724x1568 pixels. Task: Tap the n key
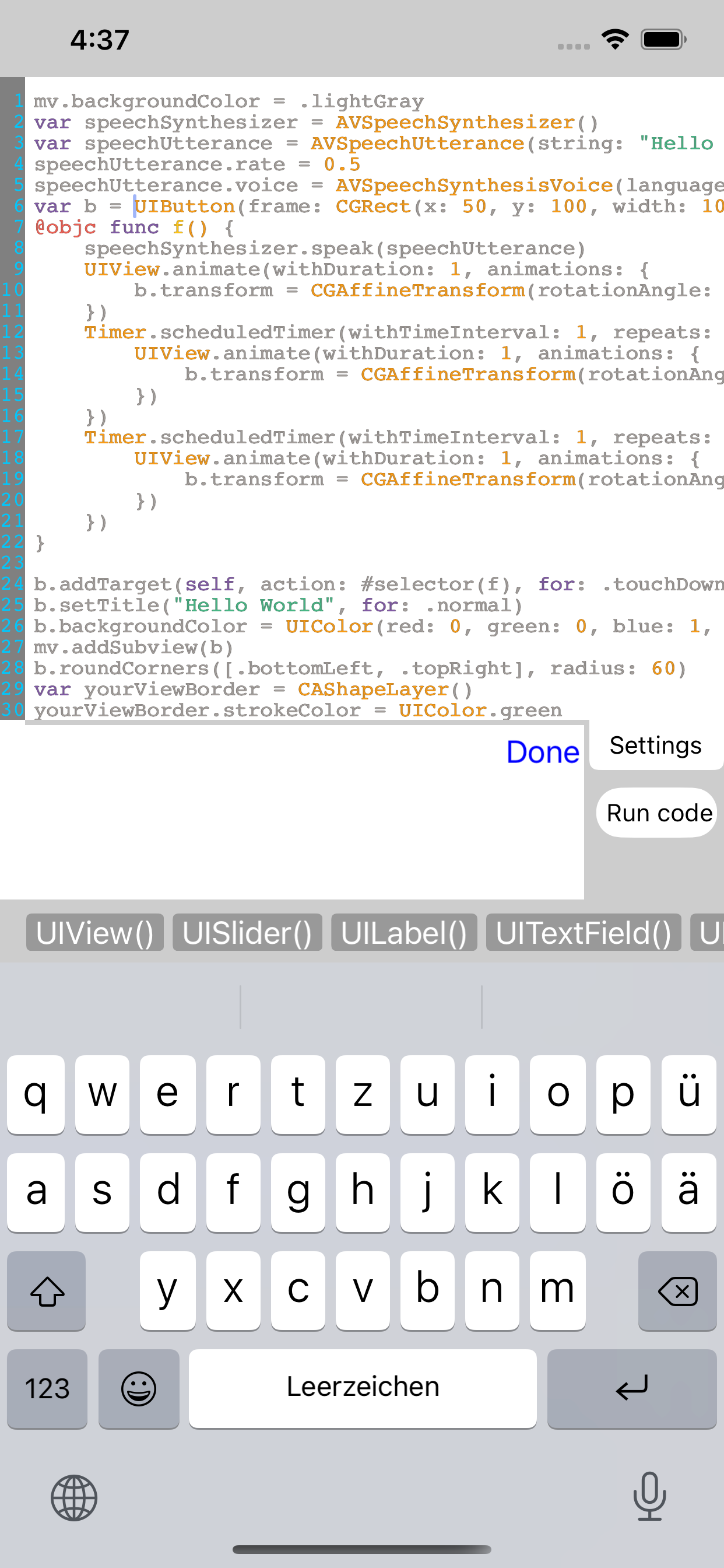492,1291
